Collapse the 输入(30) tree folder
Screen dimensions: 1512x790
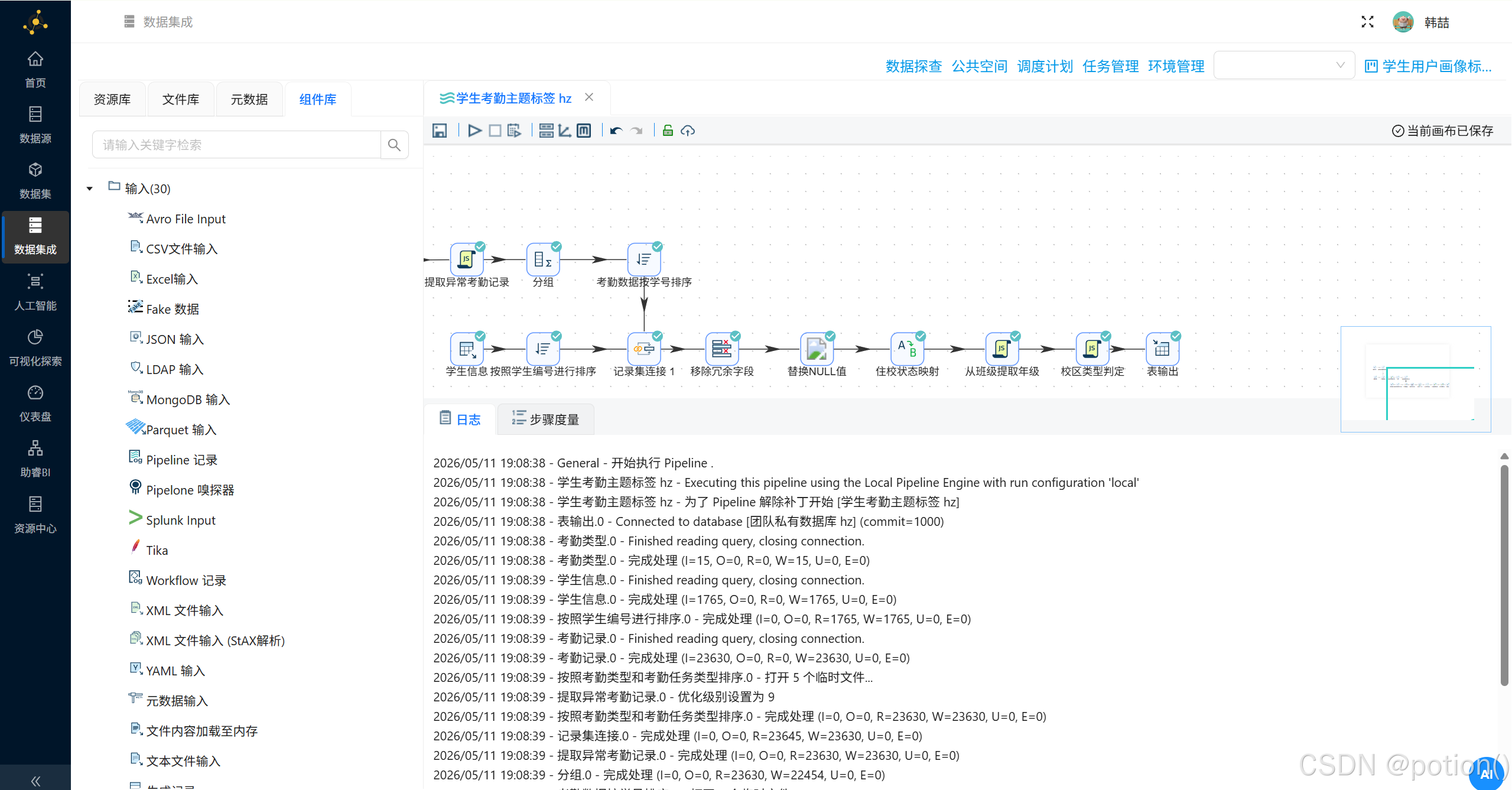point(90,188)
